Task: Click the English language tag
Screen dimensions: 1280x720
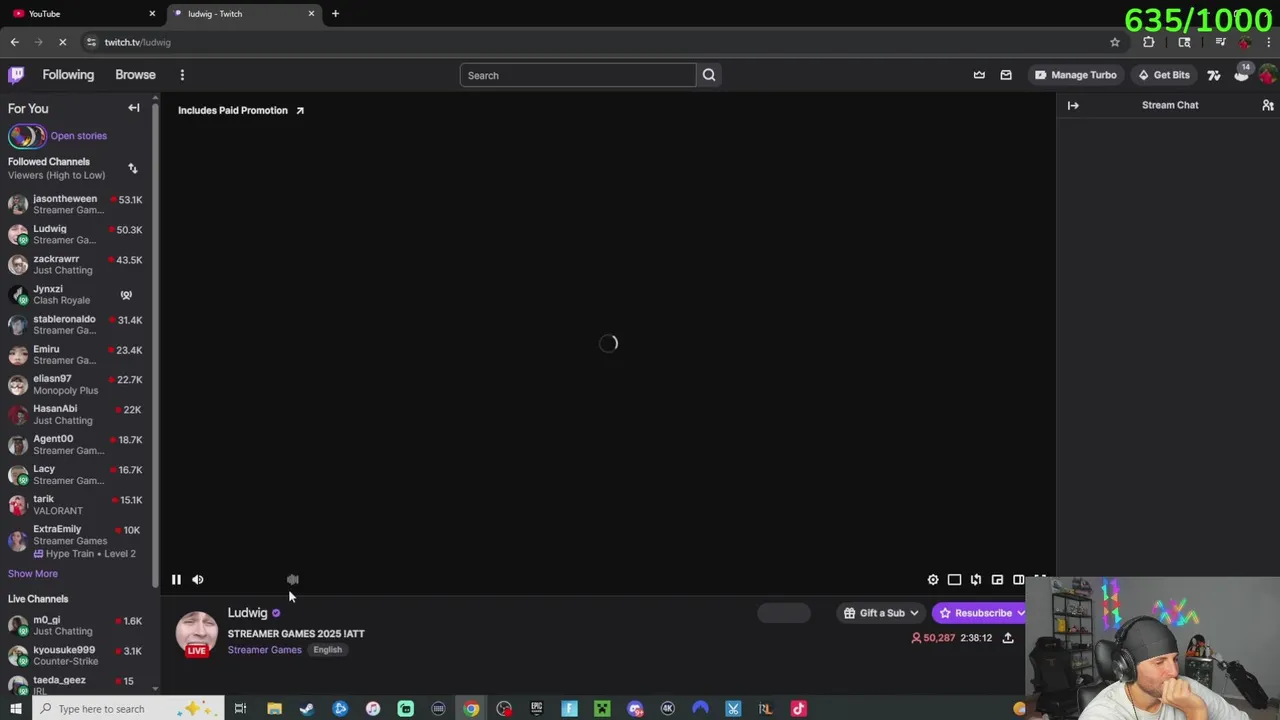Action: [327, 650]
